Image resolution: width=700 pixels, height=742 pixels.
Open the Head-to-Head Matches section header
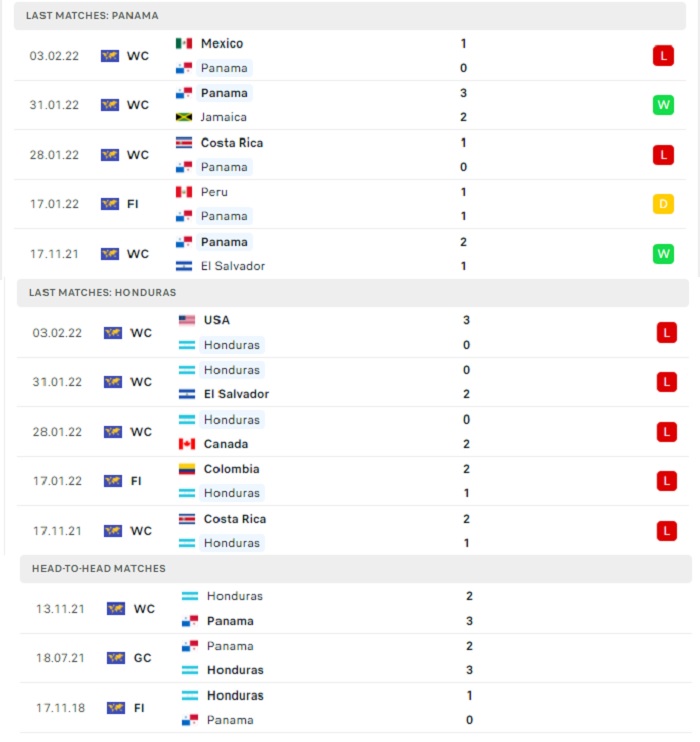[x=355, y=568]
